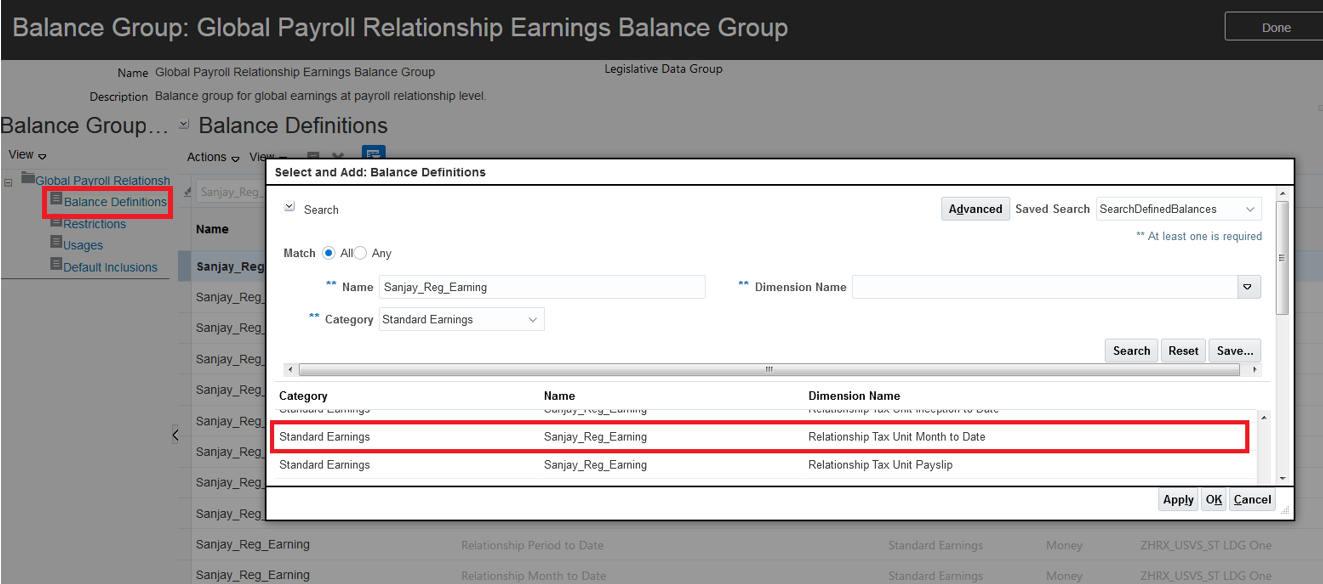Click the Search button
The image size is (1323, 584).
(x=1131, y=351)
